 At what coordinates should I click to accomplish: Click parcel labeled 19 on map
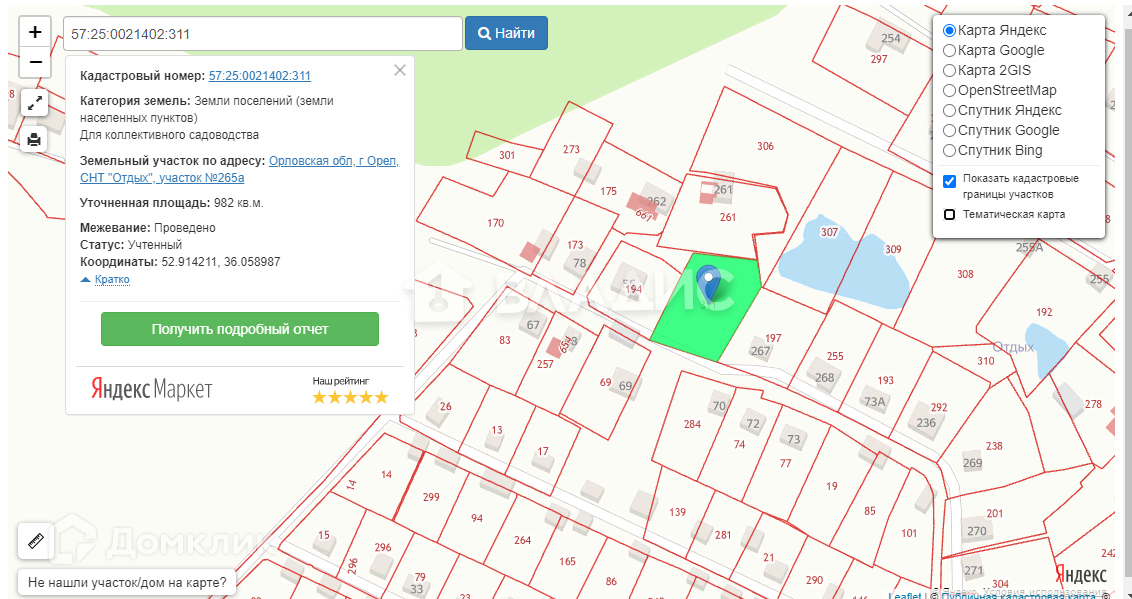832,486
